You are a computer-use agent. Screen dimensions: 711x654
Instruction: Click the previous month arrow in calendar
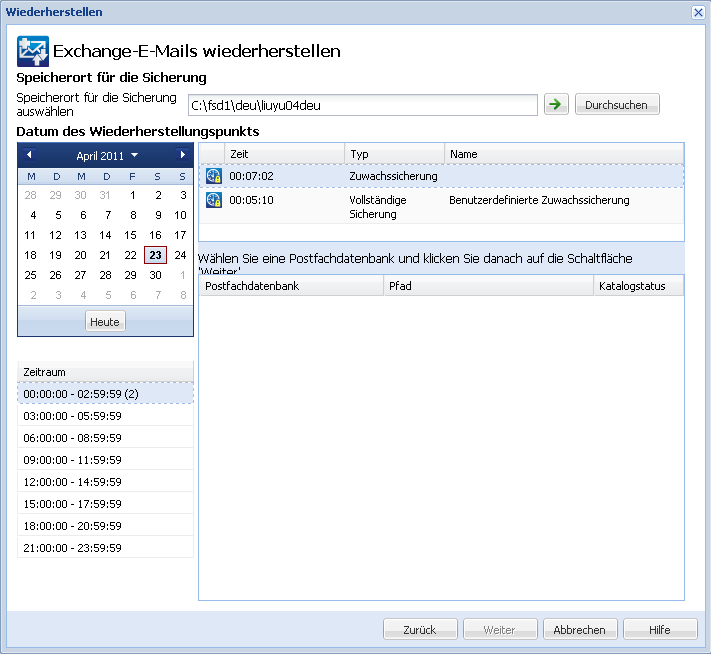coord(29,155)
